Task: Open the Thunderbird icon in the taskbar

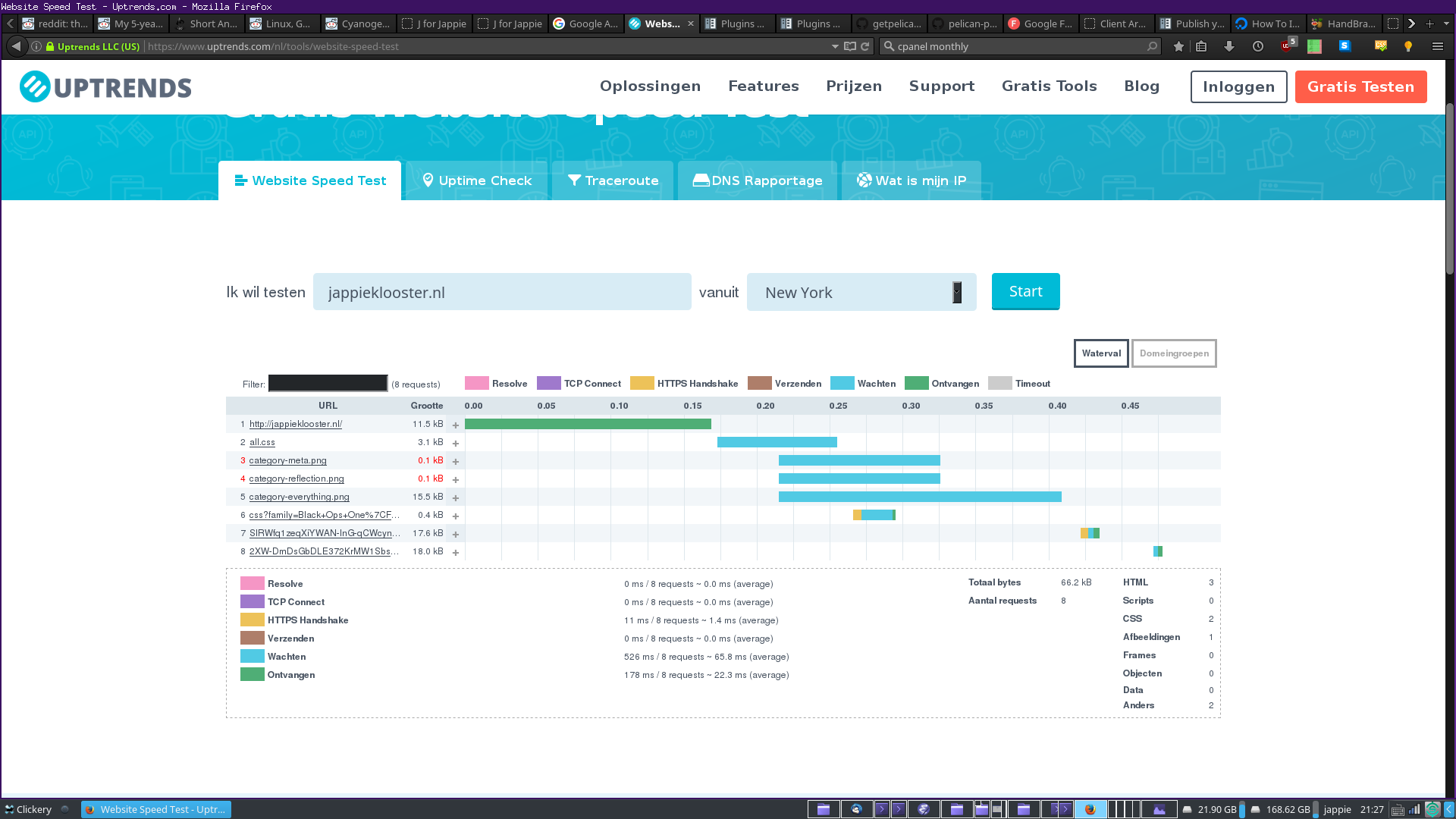Action: (857, 809)
